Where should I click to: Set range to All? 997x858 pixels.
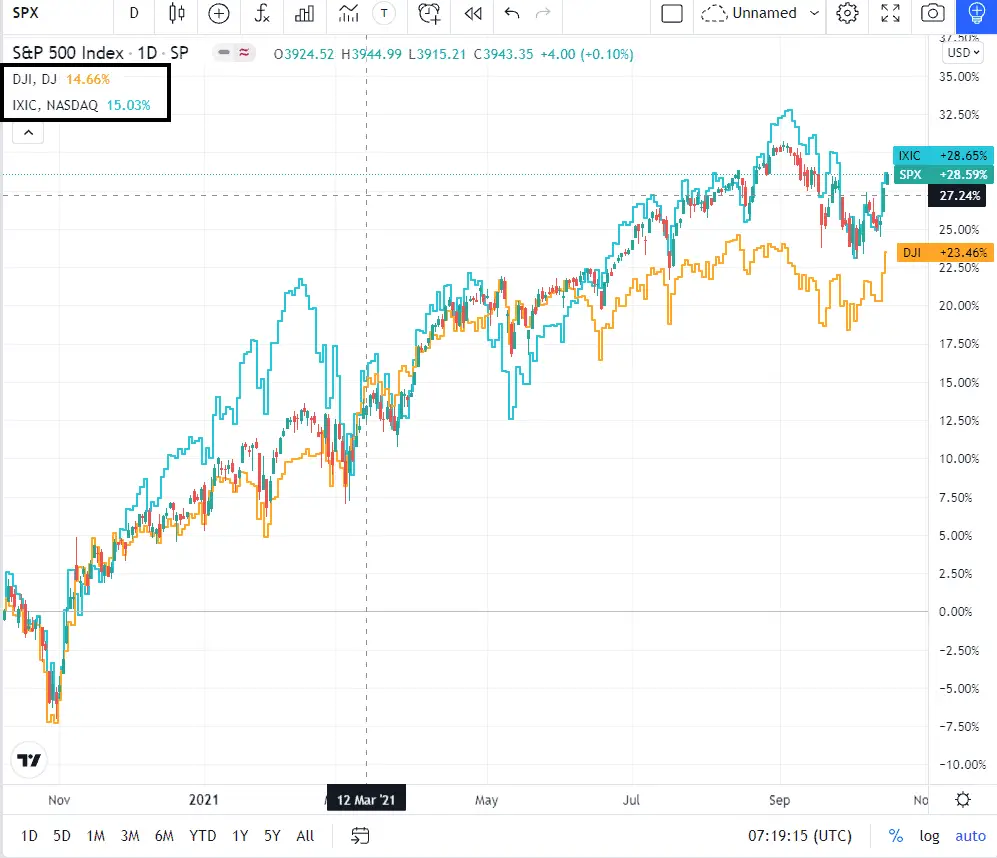pos(305,836)
